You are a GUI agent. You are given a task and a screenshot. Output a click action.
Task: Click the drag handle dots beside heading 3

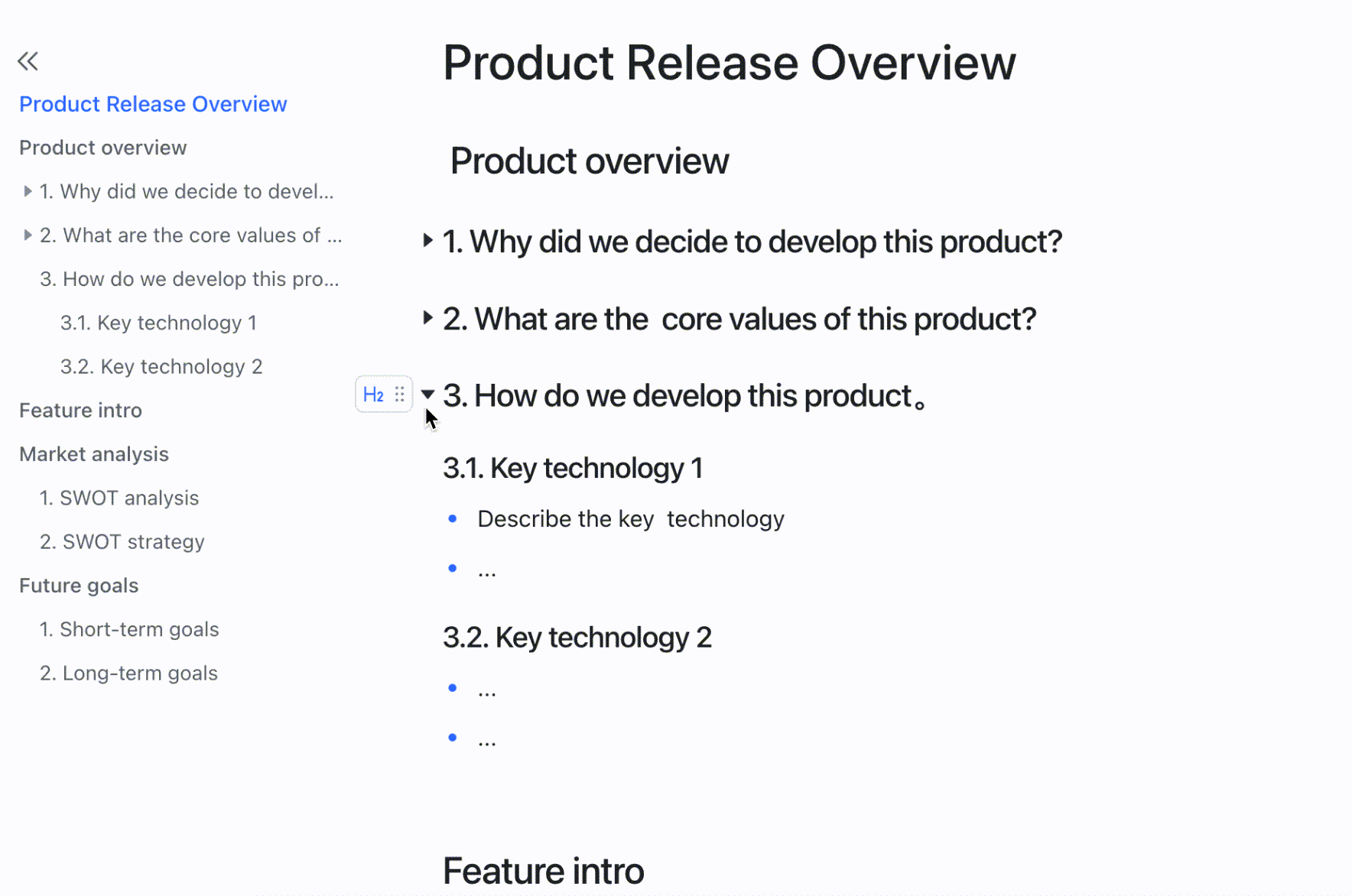click(x=400, y=394)
